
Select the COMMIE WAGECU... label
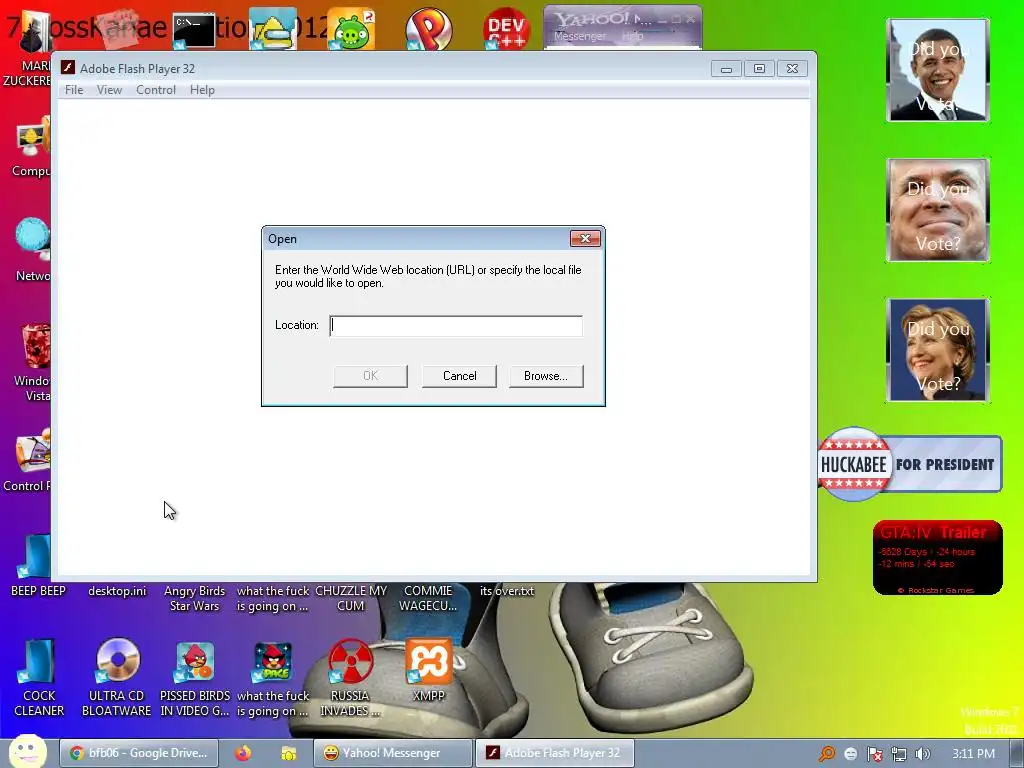pos(428,598)
